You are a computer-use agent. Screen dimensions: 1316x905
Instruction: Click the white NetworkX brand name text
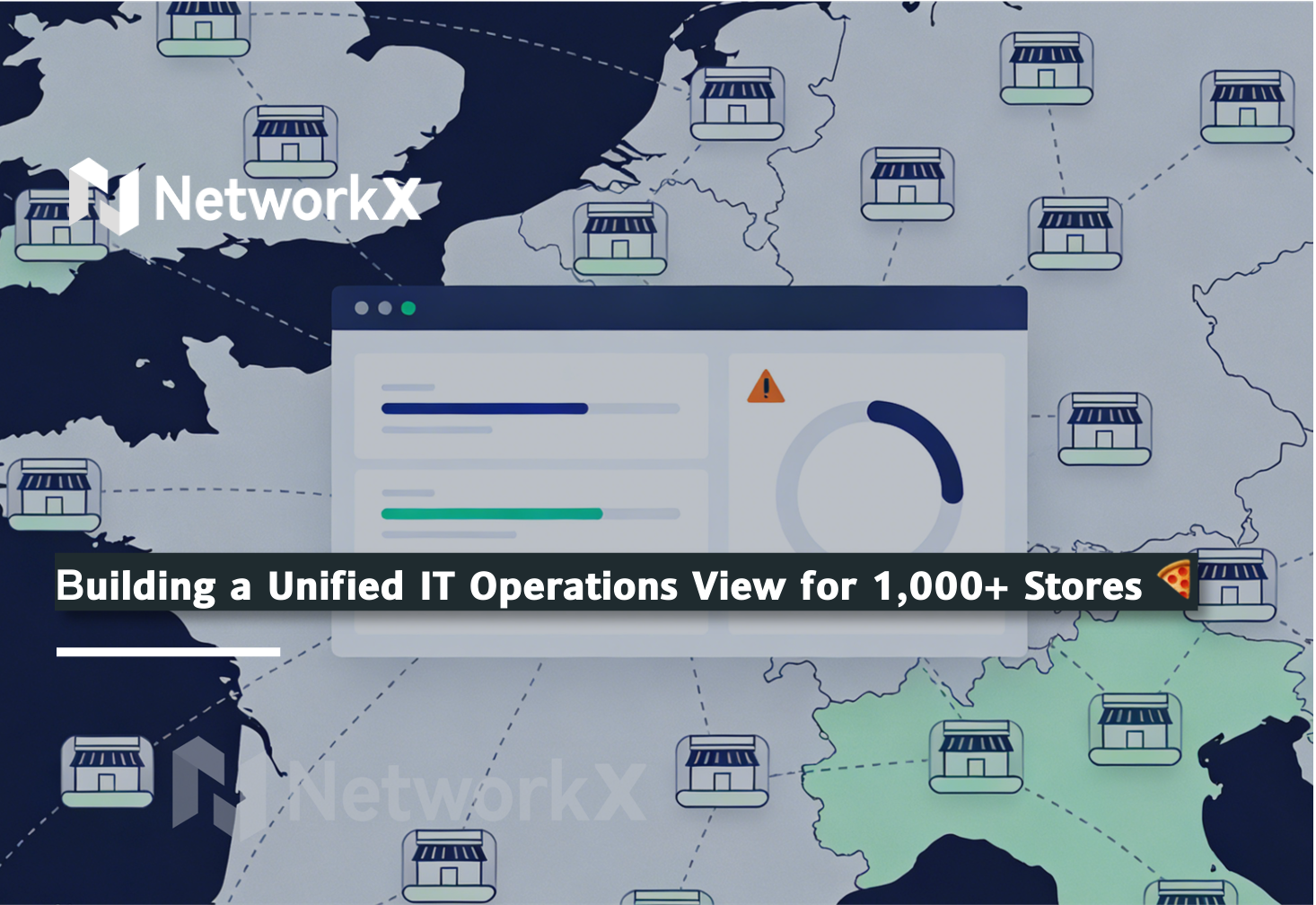tap(286, 198)
